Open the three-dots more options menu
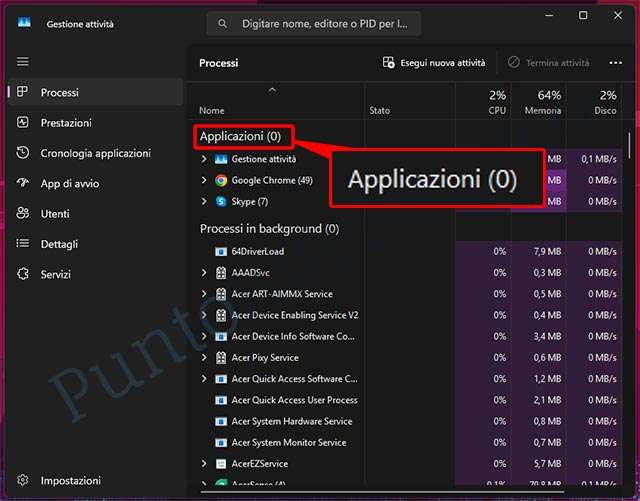The image size is (640, 501). [616, 62]
